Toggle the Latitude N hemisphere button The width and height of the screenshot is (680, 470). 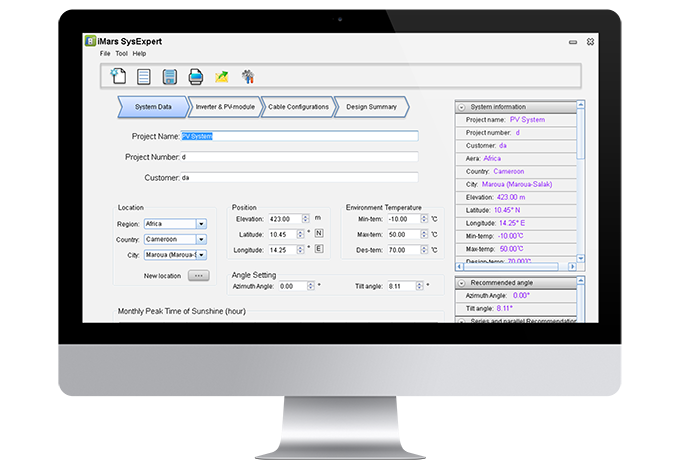(319, 233)
